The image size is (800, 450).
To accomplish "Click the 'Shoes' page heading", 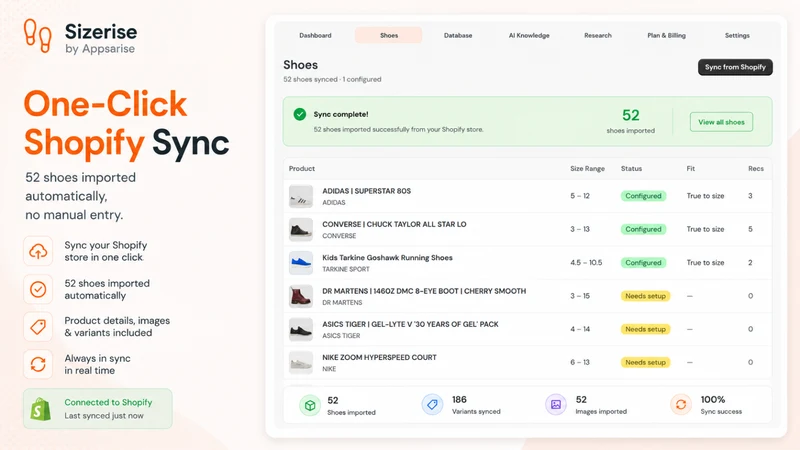I will tap(301, 65).
